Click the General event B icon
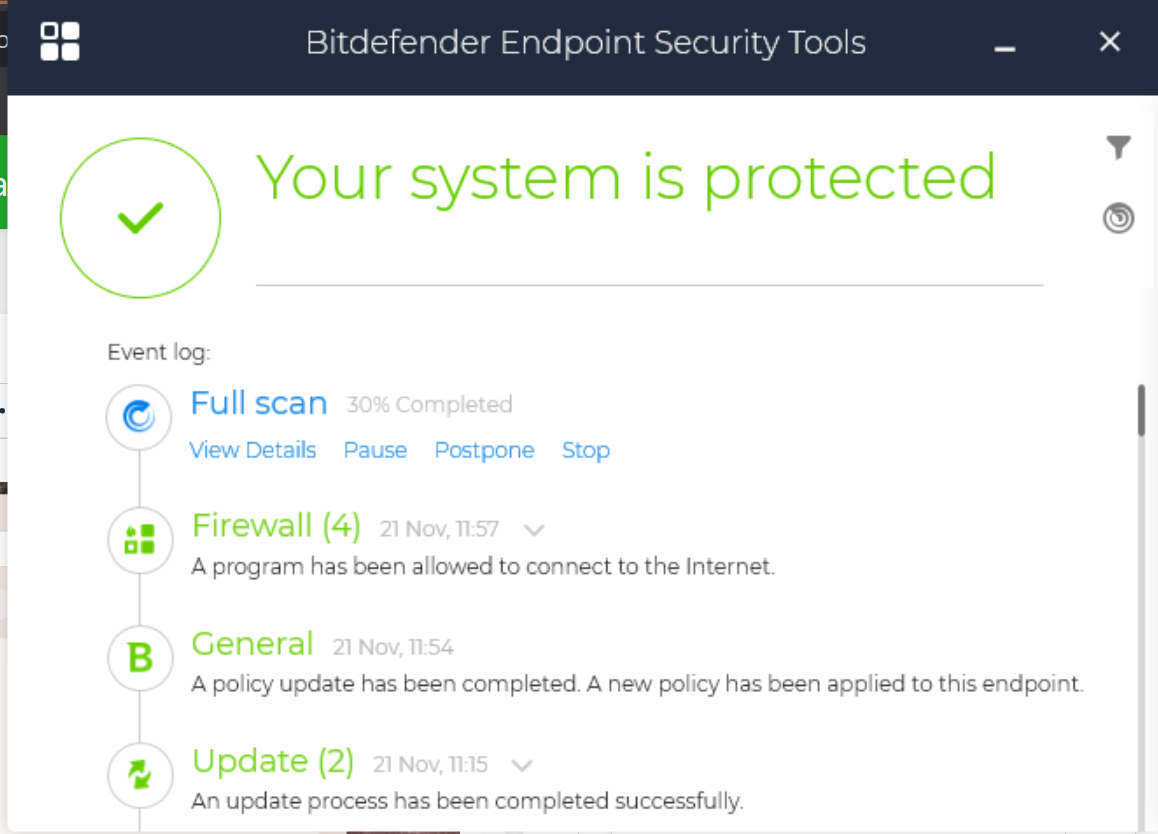 coord(139,657)
